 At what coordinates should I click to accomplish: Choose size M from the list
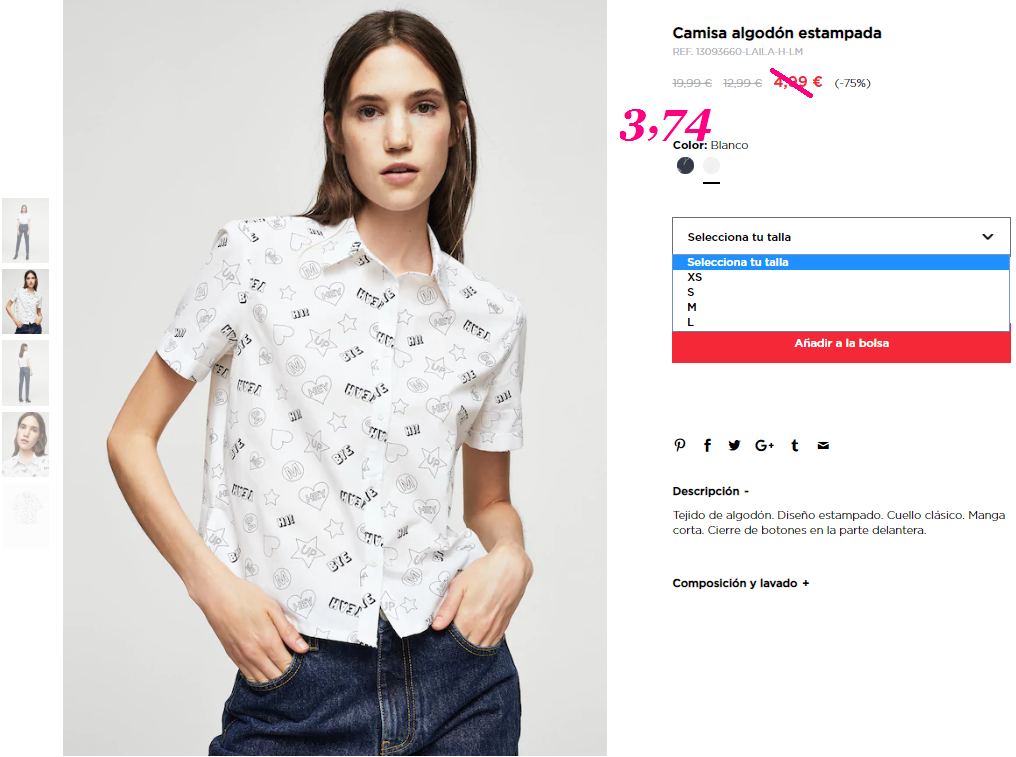click(x=840, y=307)
